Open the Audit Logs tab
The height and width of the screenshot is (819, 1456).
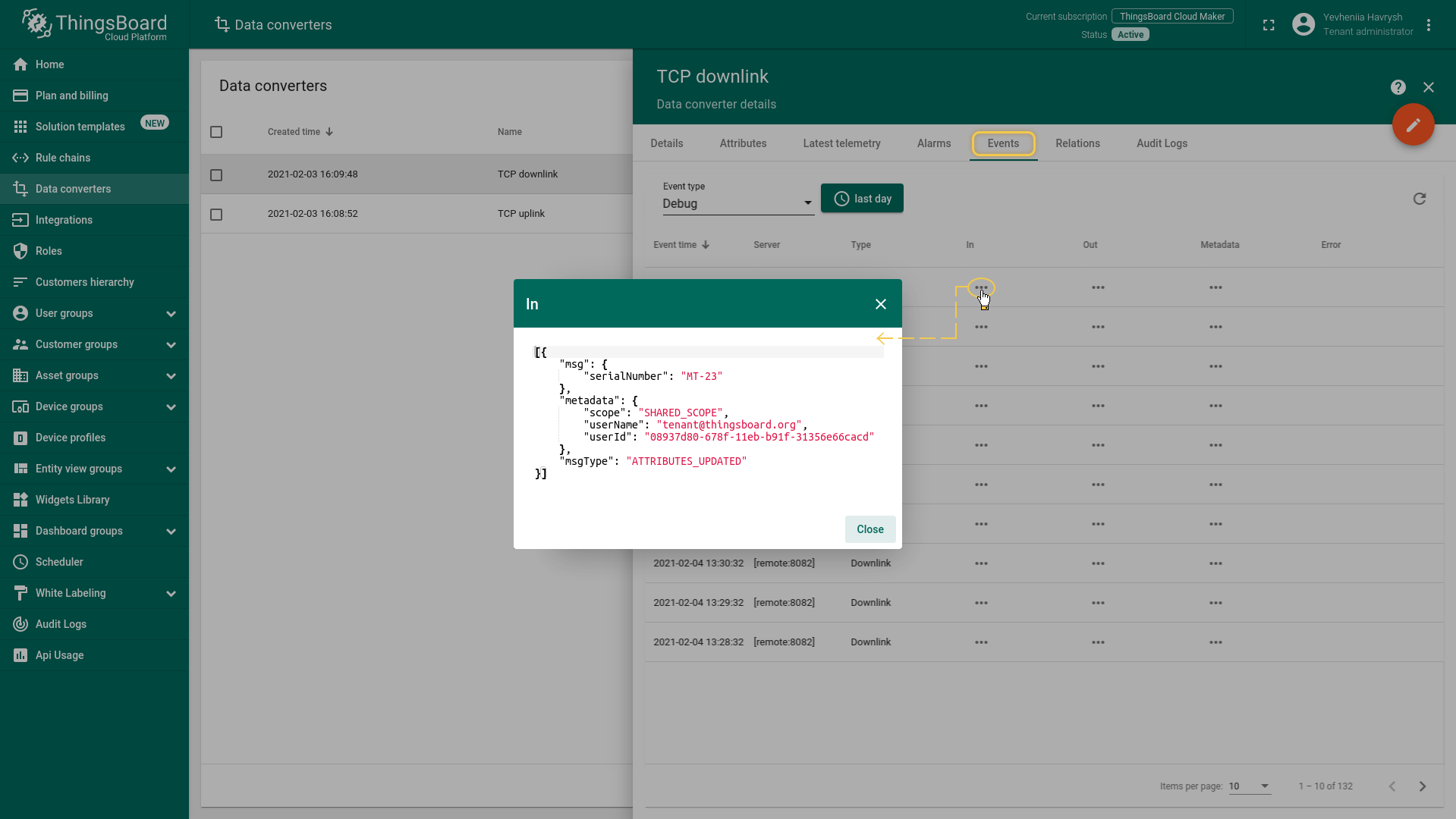pos(1161,143)
